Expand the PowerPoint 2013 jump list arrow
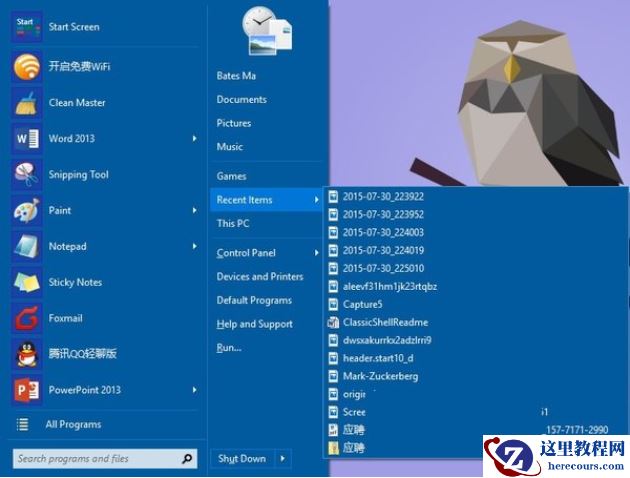 point(194,390)
